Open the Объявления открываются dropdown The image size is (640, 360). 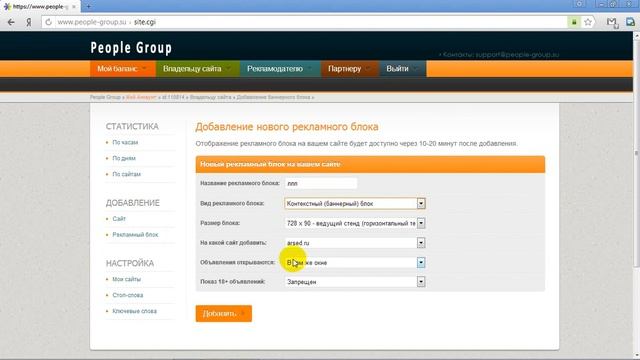tap(355, 262)
